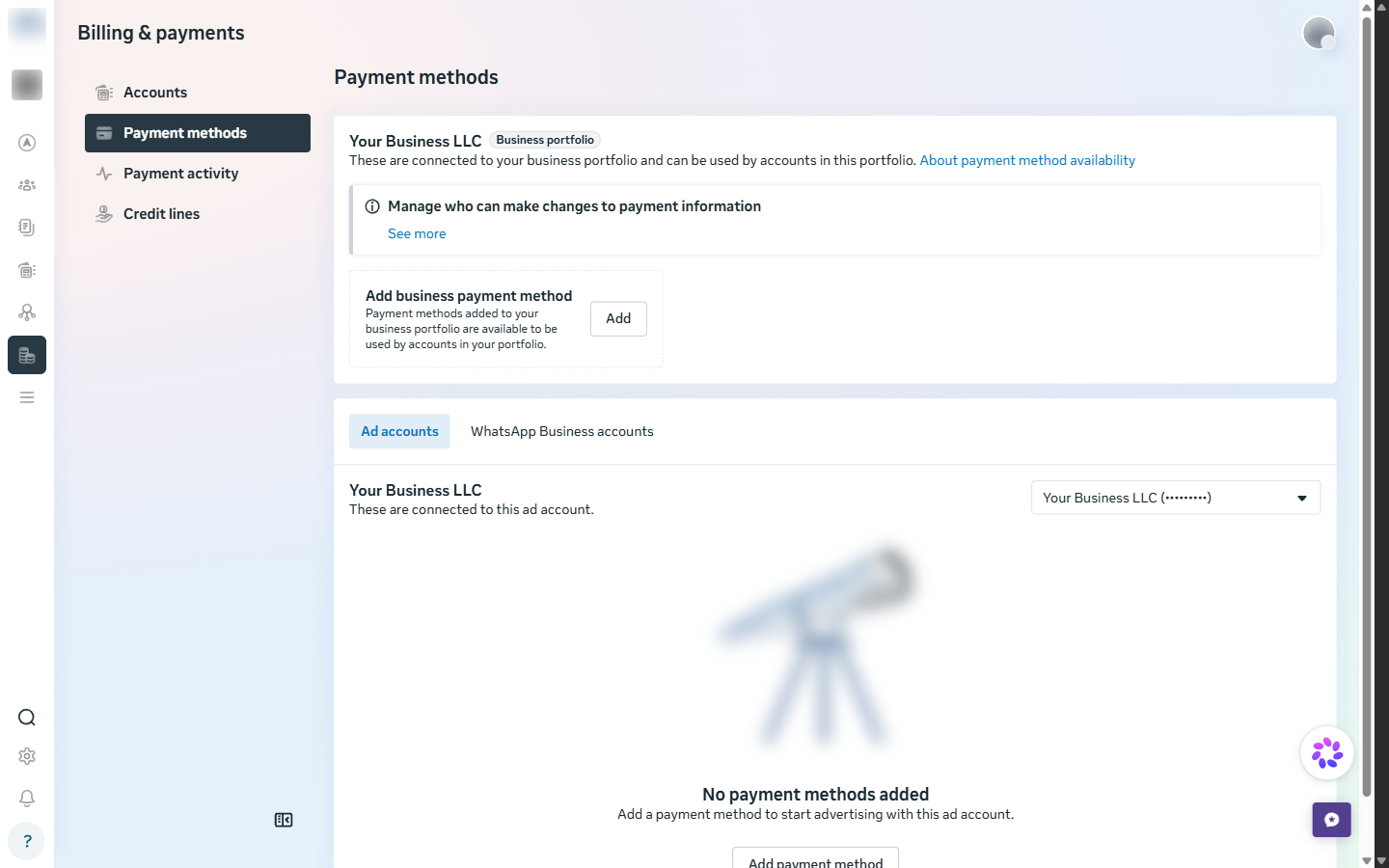This screenshot has width=1389, height=868.
Task: Click the Business portfolio badge
Action: point(545,140)
